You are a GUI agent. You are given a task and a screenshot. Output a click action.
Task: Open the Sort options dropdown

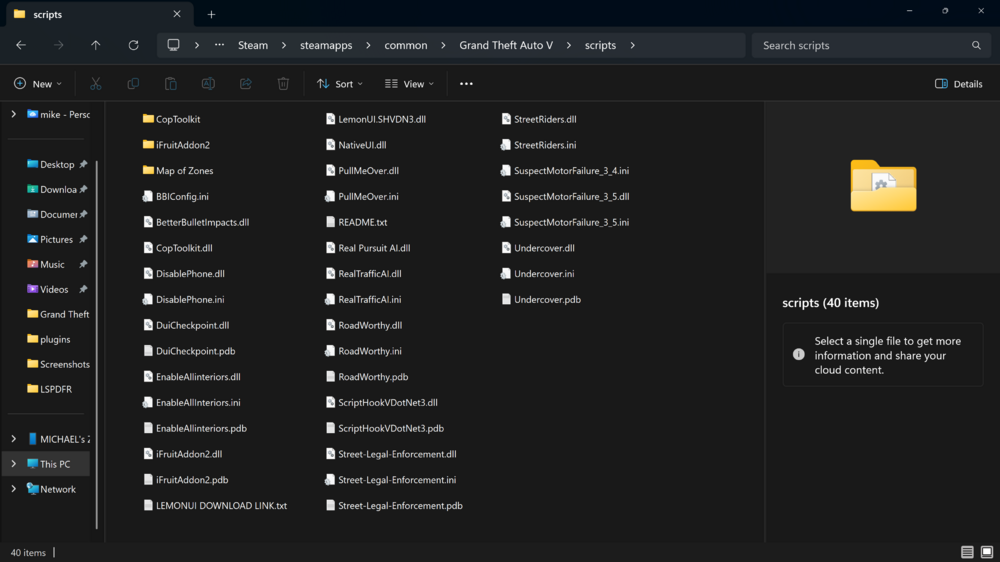point(340,84)
